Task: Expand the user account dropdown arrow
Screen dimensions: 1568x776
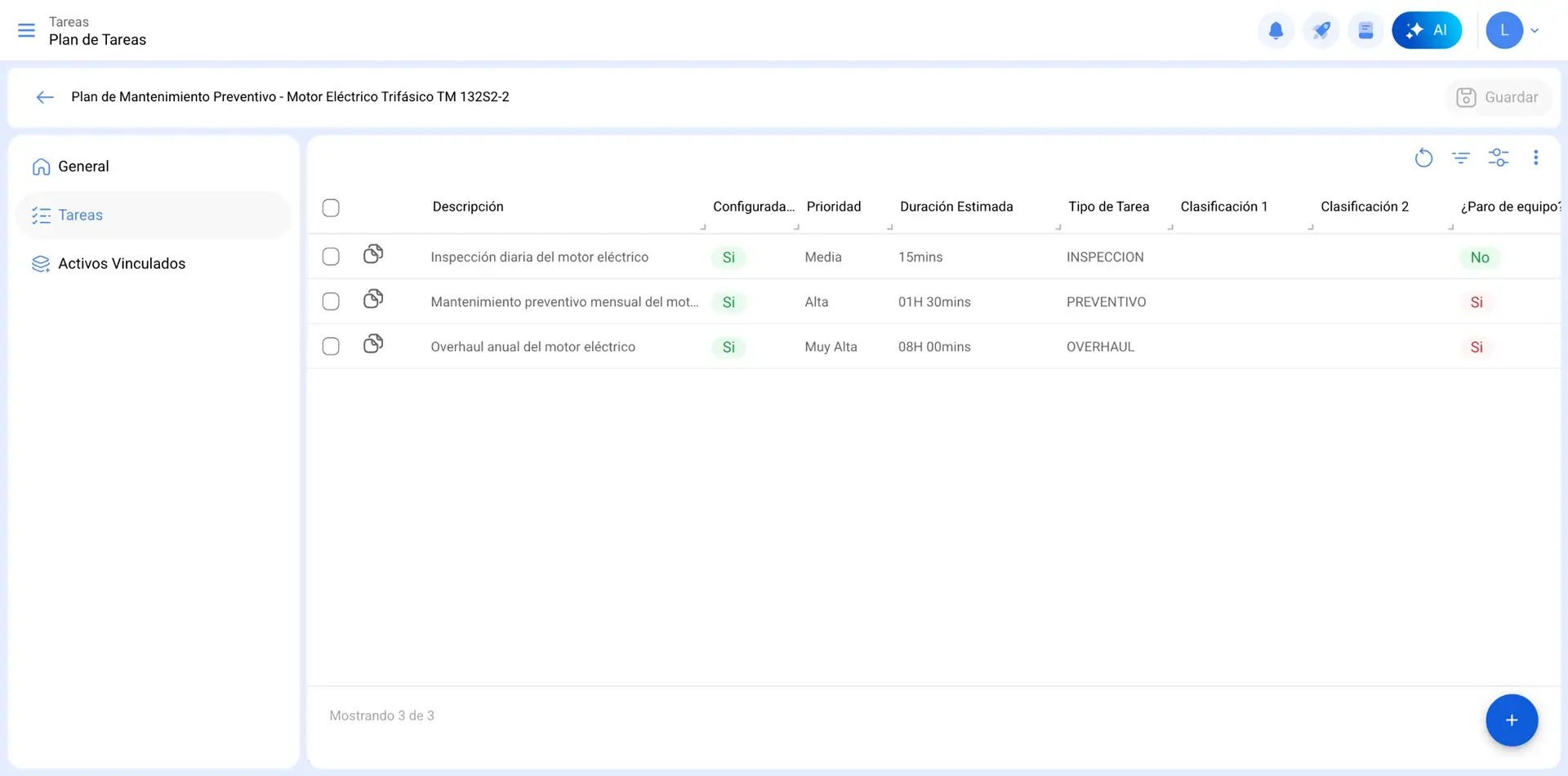Action: tap(1535, 31)
